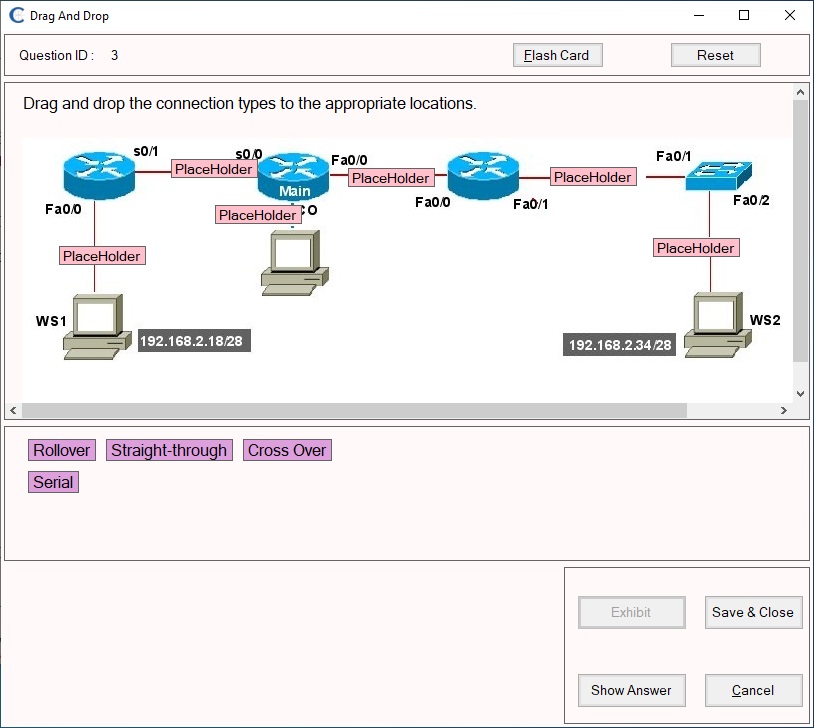Select the Cross Over connection label

pos(287,450)
